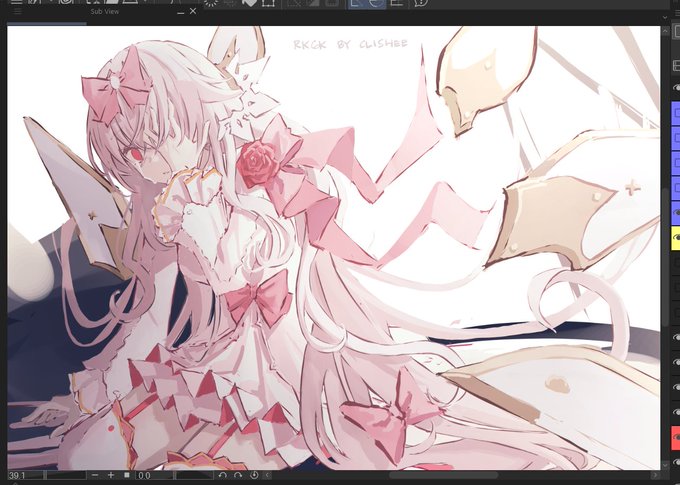Viewport: 680px width, 485px height.
Task: Click the rotation angle field showing 0.0
Action: [155, 475]
